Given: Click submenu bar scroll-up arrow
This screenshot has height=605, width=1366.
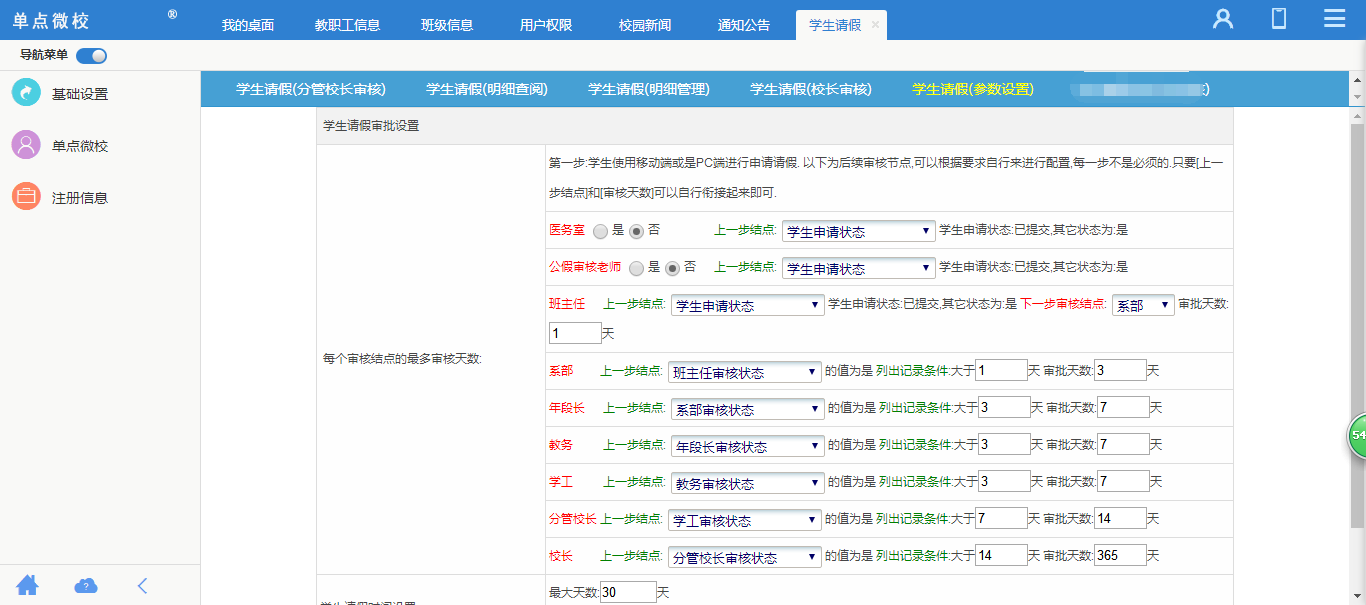Looking at the screenshot, I should [x=1357, y=79].
